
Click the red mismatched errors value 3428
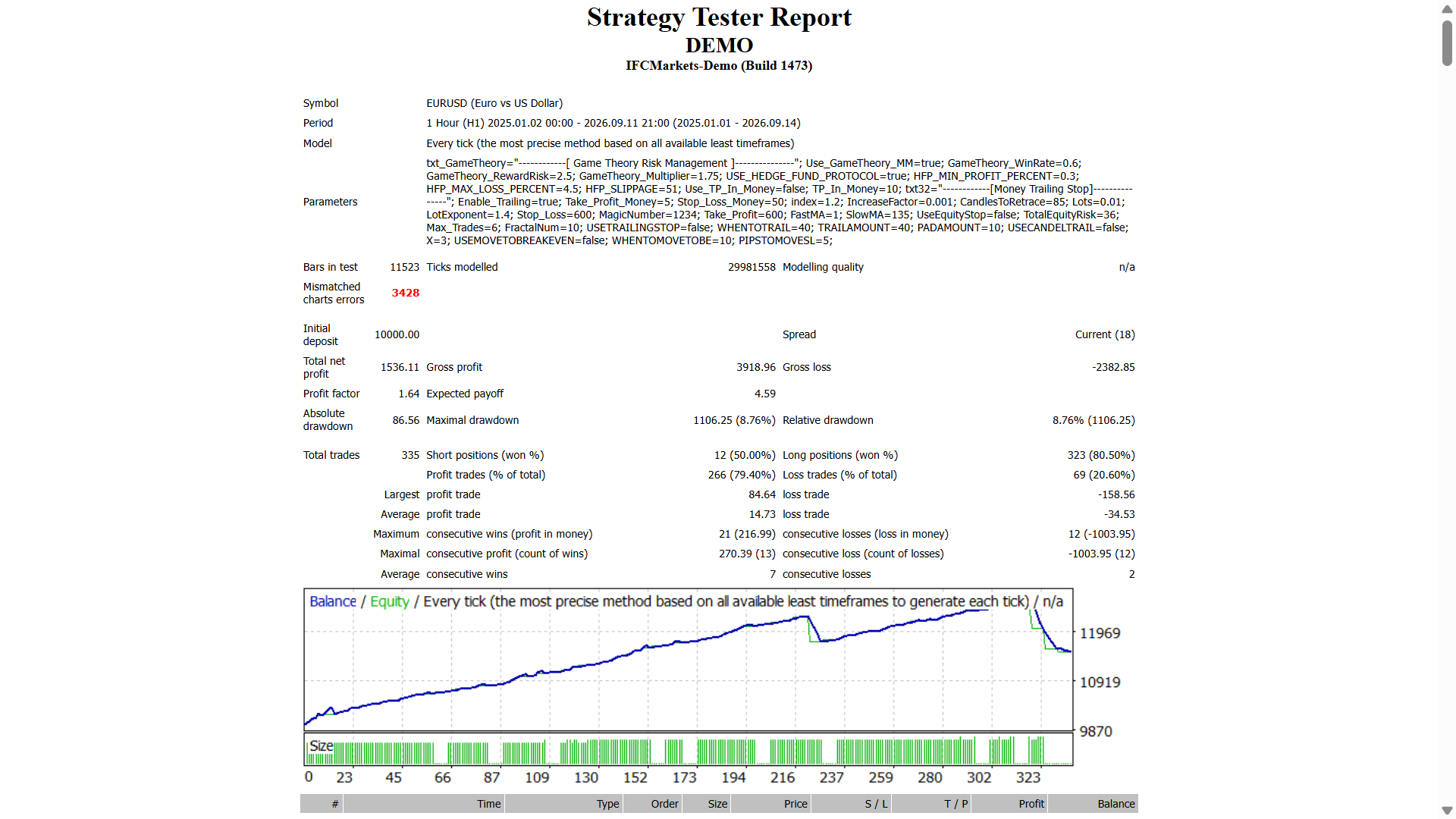pos(406,293)
